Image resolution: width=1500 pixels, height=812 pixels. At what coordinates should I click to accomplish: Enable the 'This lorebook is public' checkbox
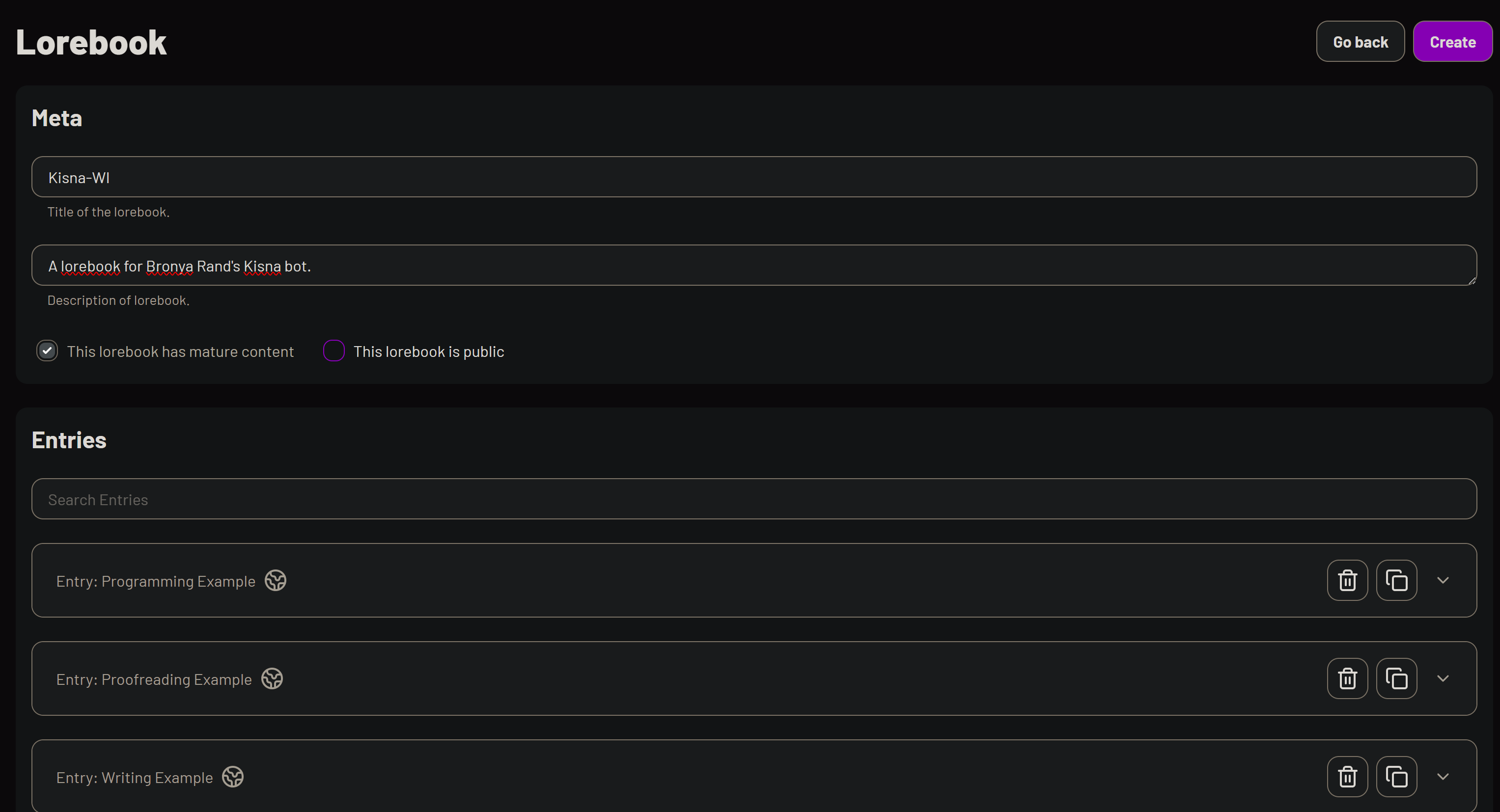tap(333, 351)
